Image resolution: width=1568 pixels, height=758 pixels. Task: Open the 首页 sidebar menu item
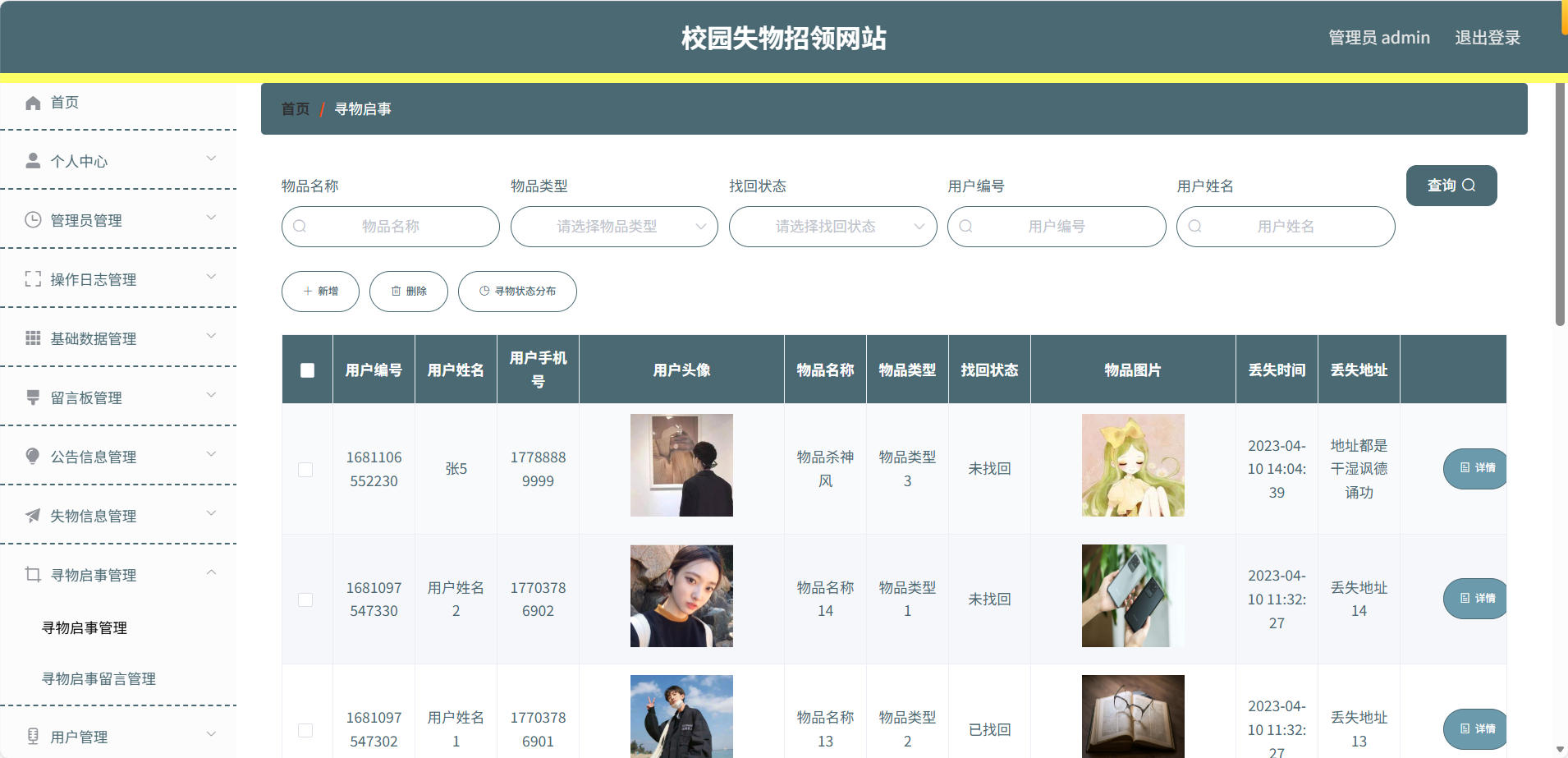118,103
